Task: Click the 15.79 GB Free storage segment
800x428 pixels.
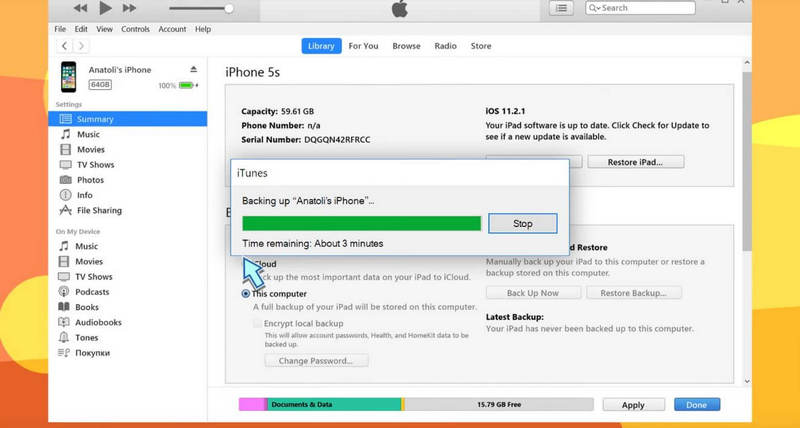Action: pyautogui.click(x=499, y=405)
